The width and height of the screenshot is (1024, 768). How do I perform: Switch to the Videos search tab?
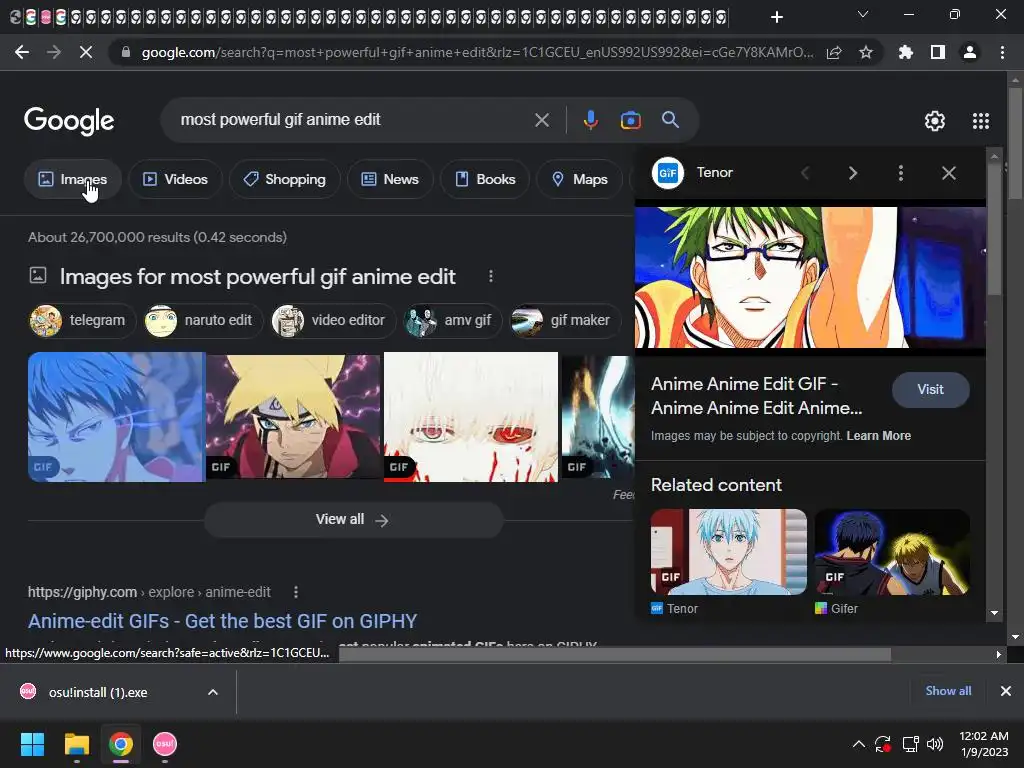click(x=175, y=179)
